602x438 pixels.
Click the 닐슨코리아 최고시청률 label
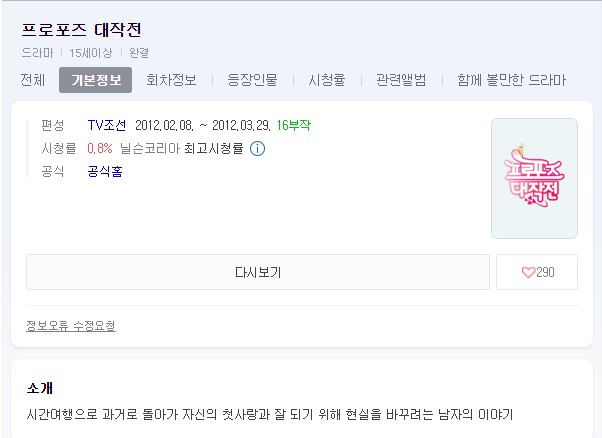point(182,148)
